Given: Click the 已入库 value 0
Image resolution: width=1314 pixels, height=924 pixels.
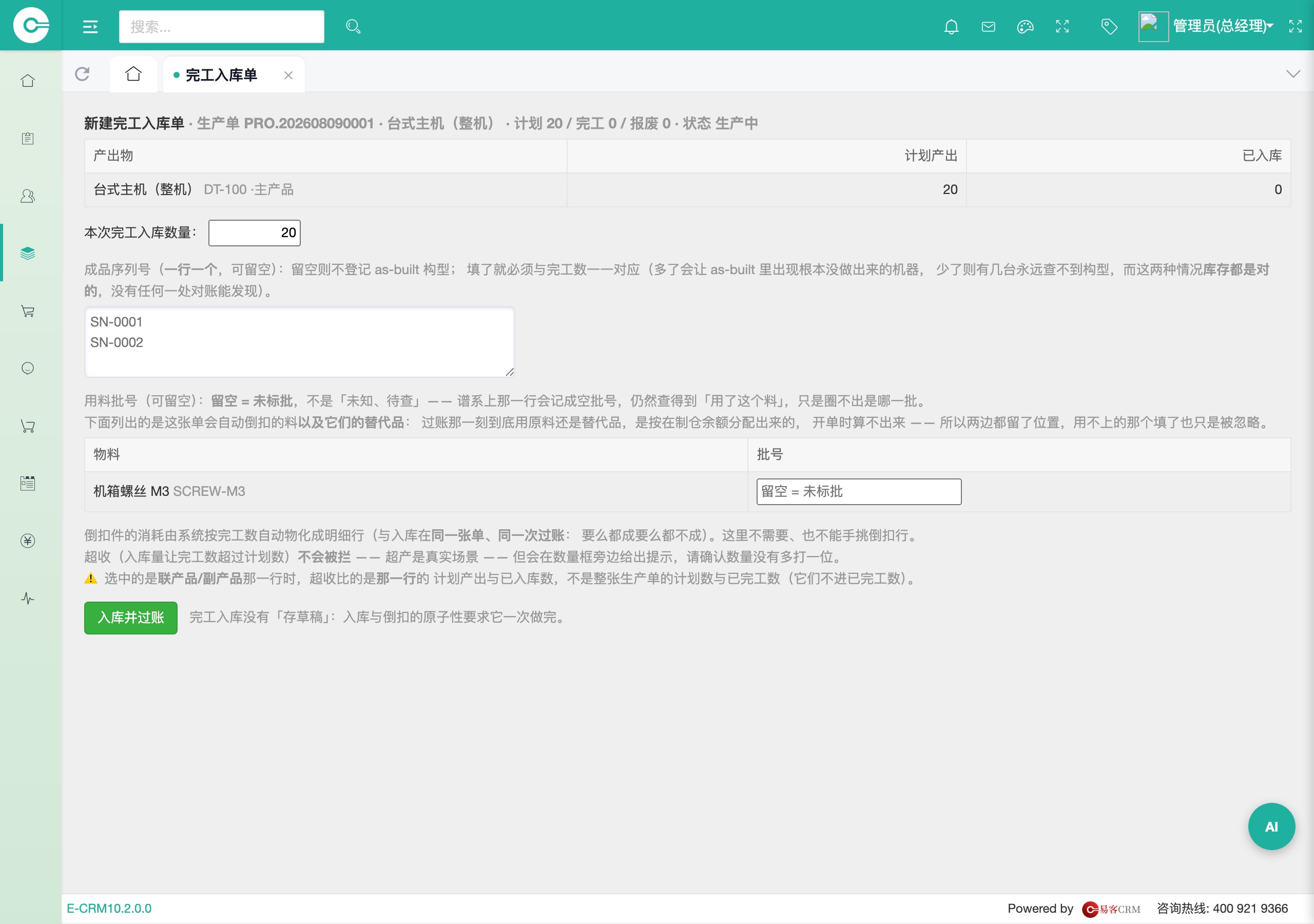Looking at the screenshot, I should point(1278,189).
